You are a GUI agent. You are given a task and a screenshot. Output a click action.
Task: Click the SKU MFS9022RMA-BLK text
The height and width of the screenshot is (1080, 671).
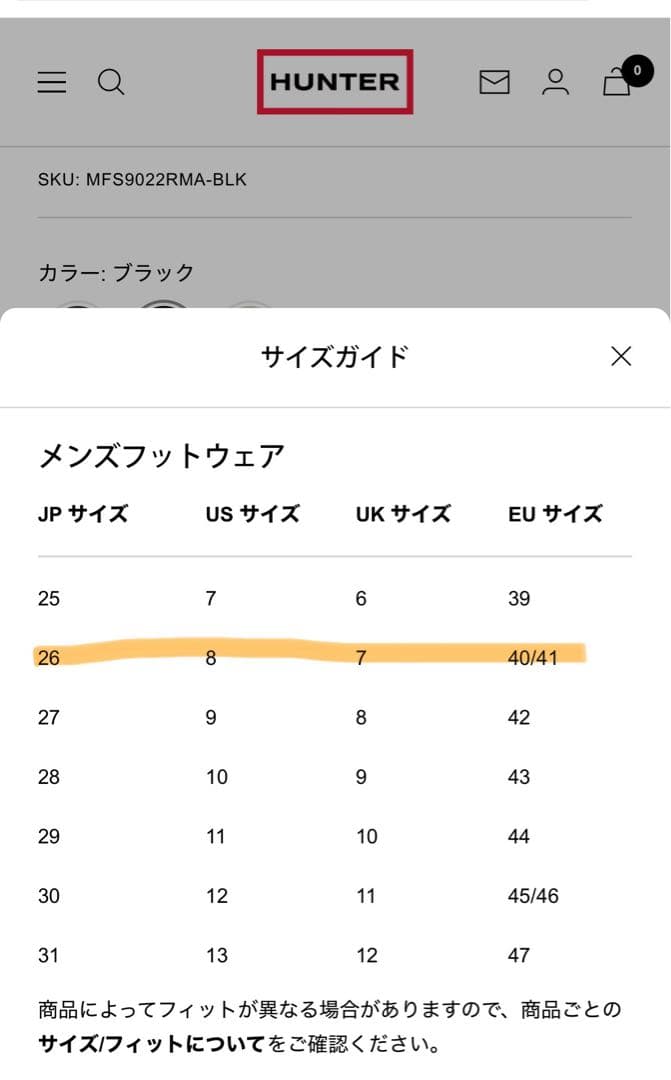[142, 180]
